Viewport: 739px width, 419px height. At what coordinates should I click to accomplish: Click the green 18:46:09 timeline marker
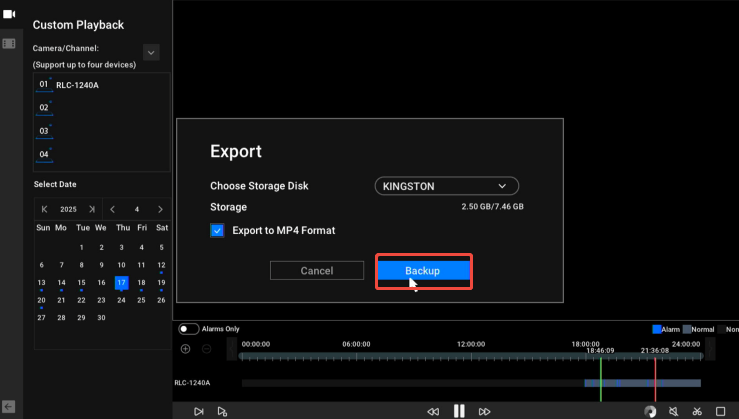tap(600, 377)
